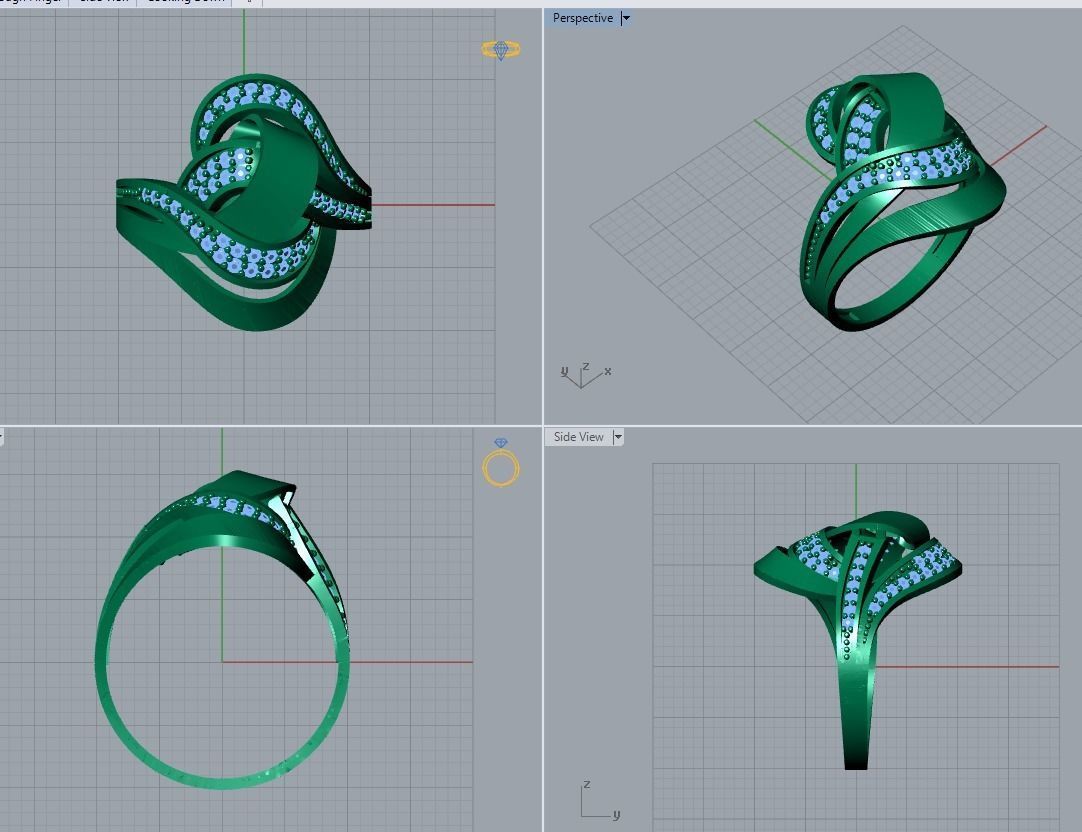Open the Side View viewport dropdown arrow

pos(618,437)
